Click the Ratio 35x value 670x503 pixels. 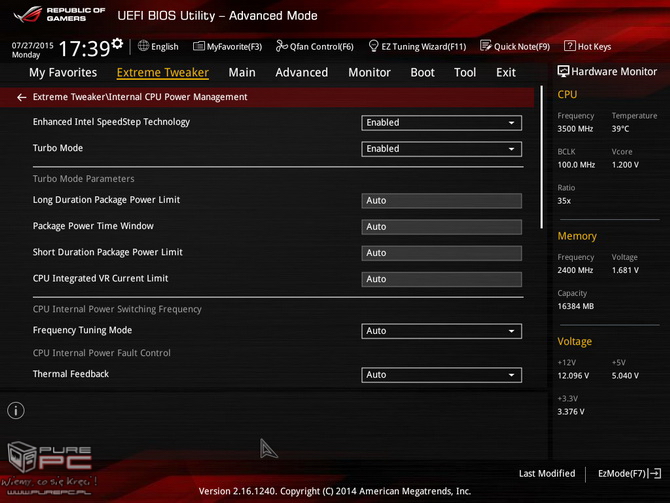(564, 201)
